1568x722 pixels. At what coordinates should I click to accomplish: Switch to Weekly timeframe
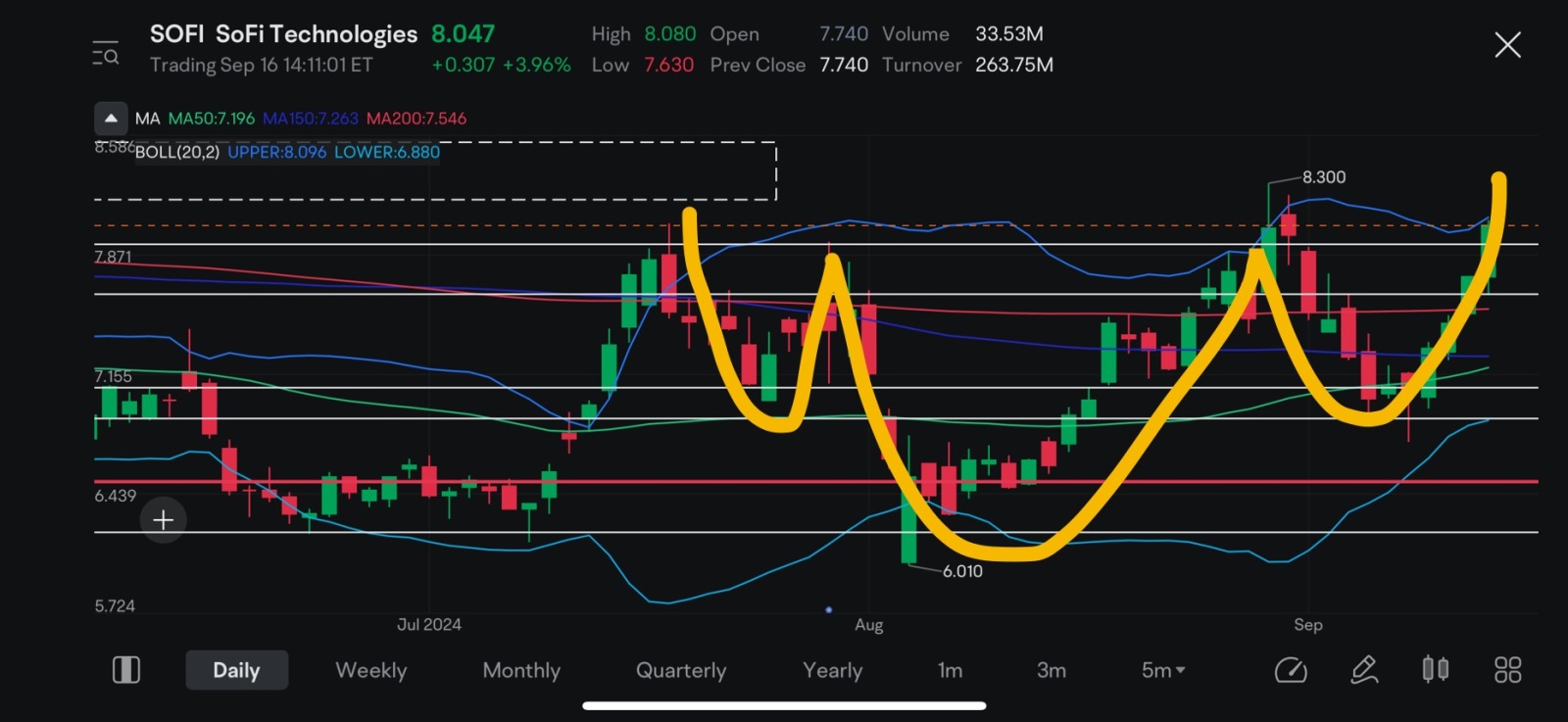(370, 670)
